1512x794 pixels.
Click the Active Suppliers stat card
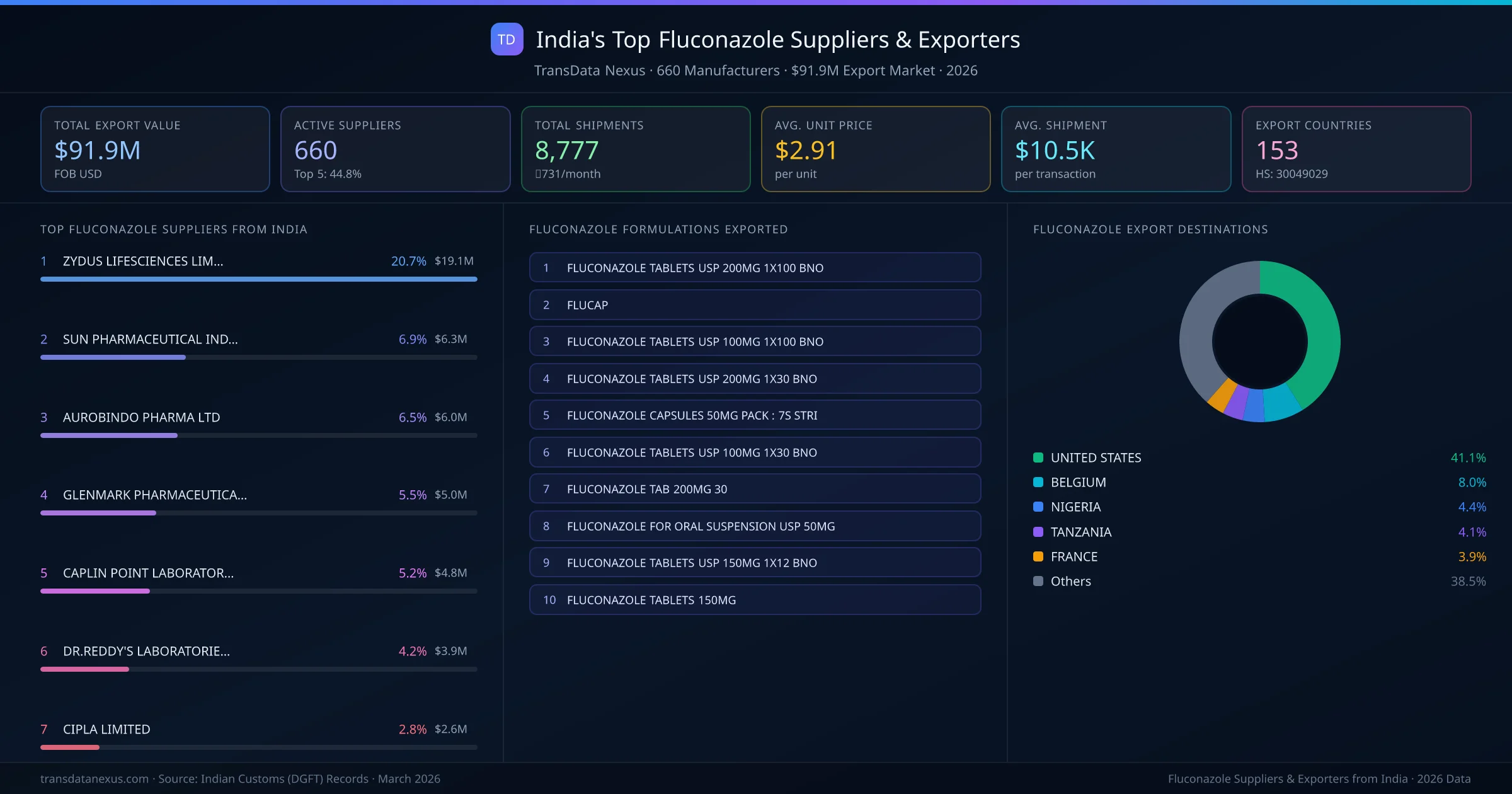pos(395,149)
